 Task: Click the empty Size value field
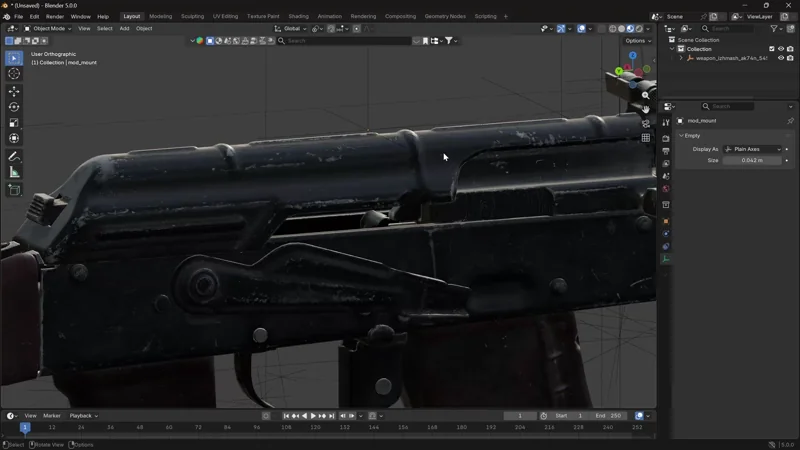pos(752,160)
